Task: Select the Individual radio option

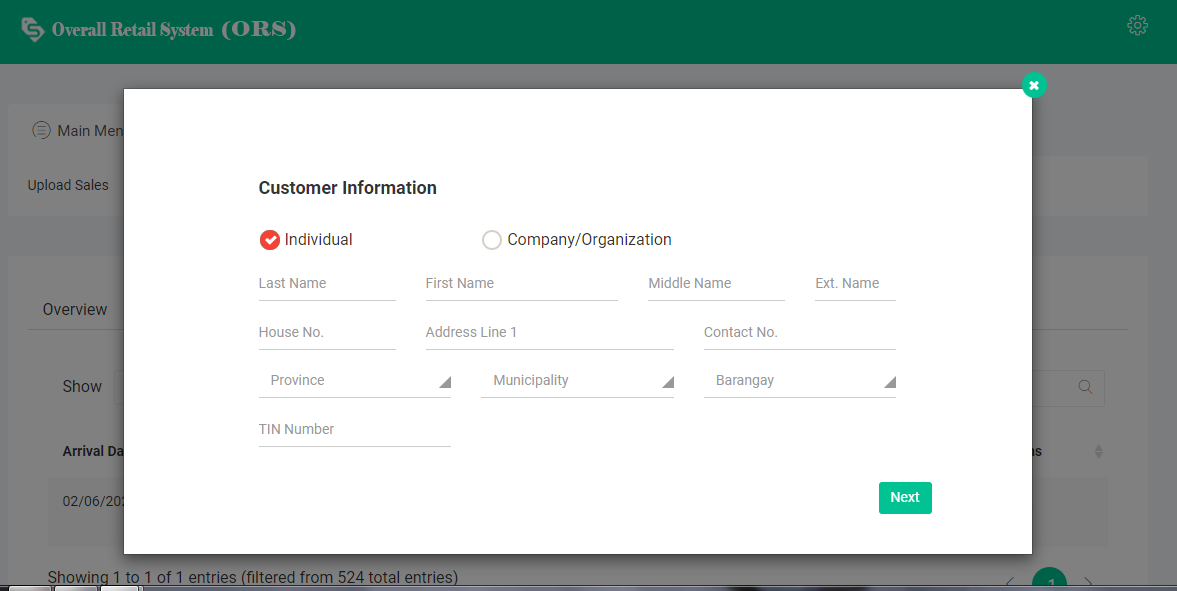Action: click(x=269, y=240)
